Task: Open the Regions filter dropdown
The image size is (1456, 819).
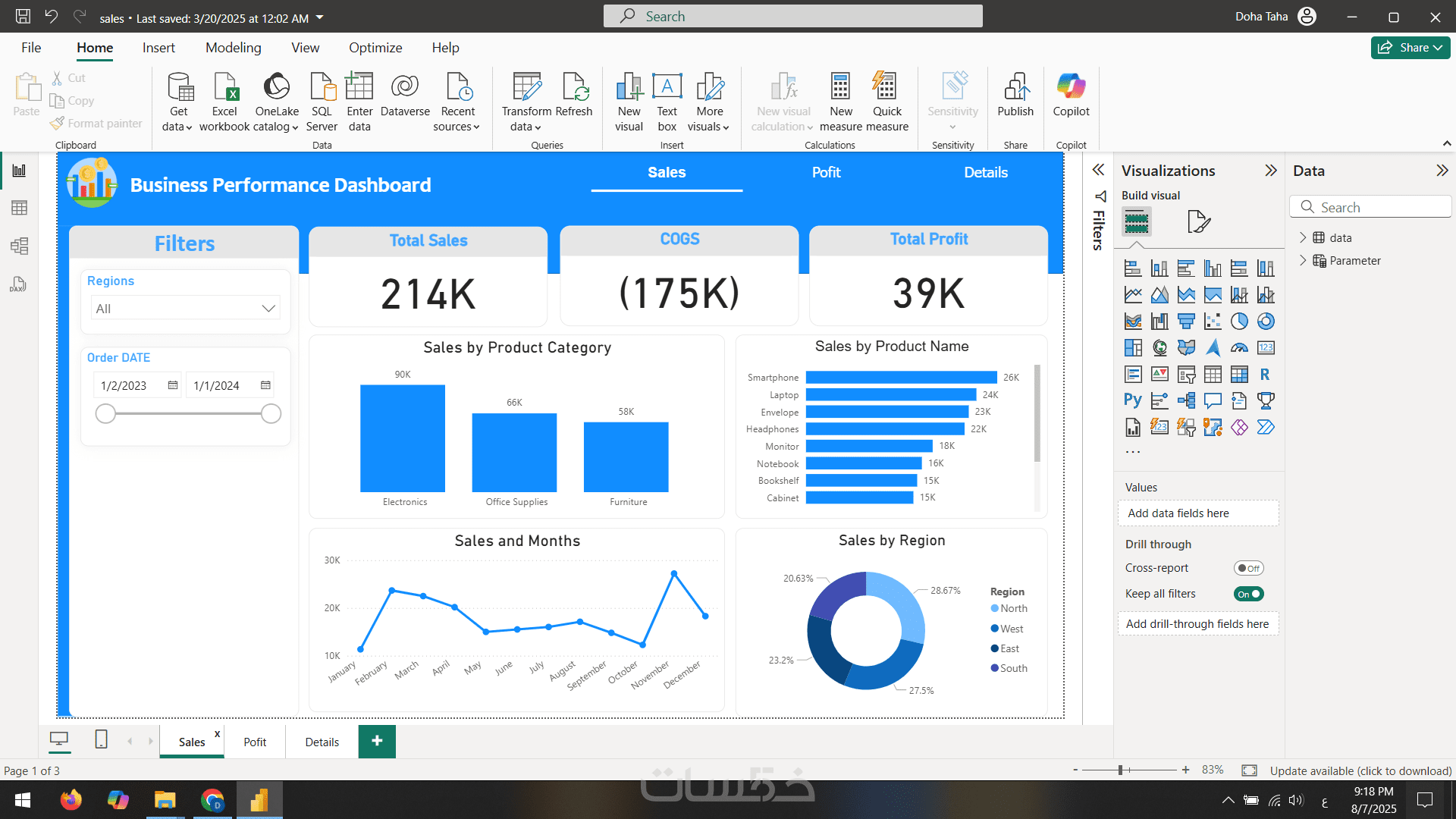Action: [185, 309]
